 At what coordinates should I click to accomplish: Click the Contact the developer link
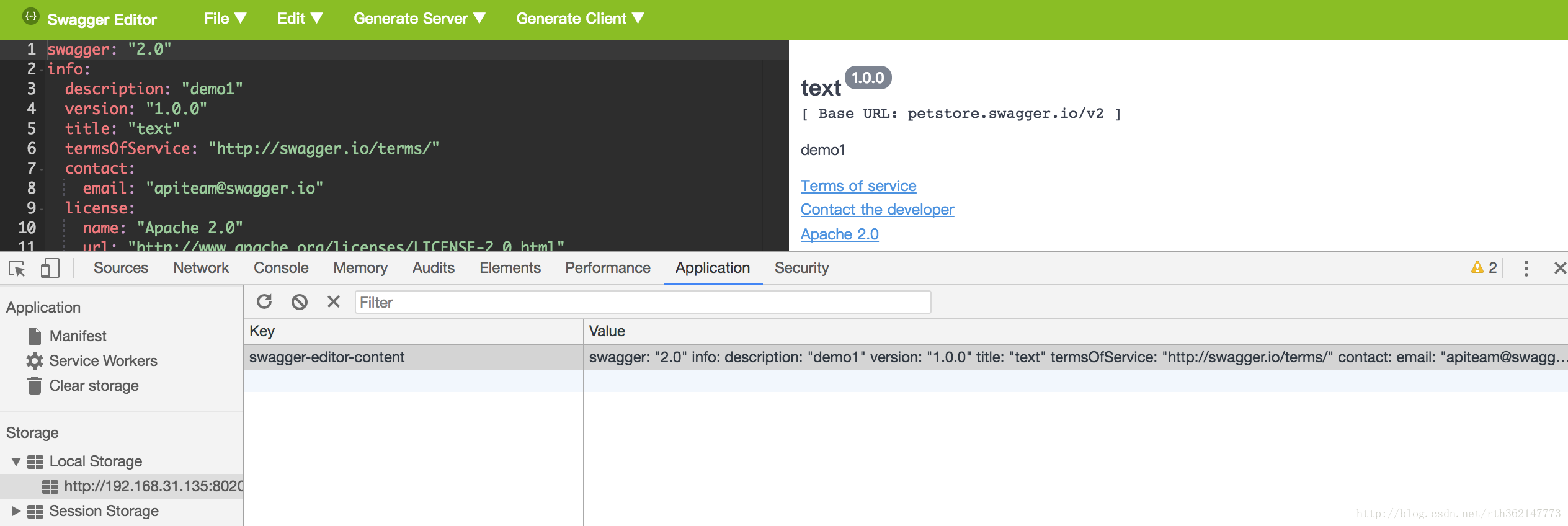click(x=877, y=210)
